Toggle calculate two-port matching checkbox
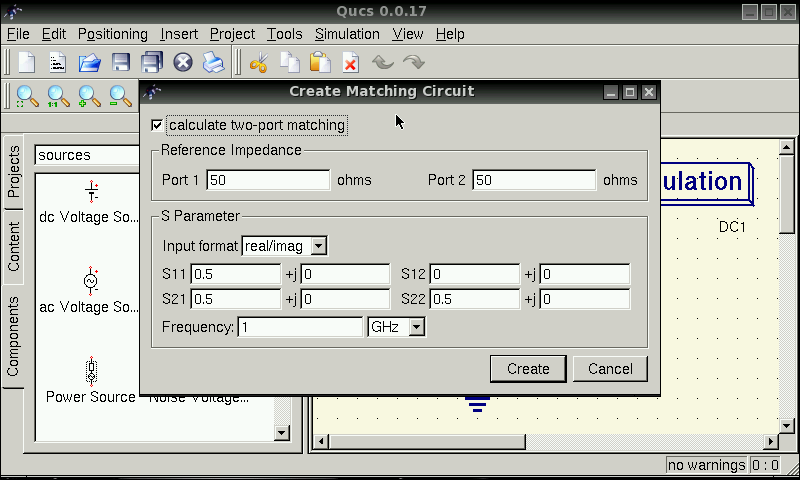Screen dimensions: 800x480 pos(157,125)
